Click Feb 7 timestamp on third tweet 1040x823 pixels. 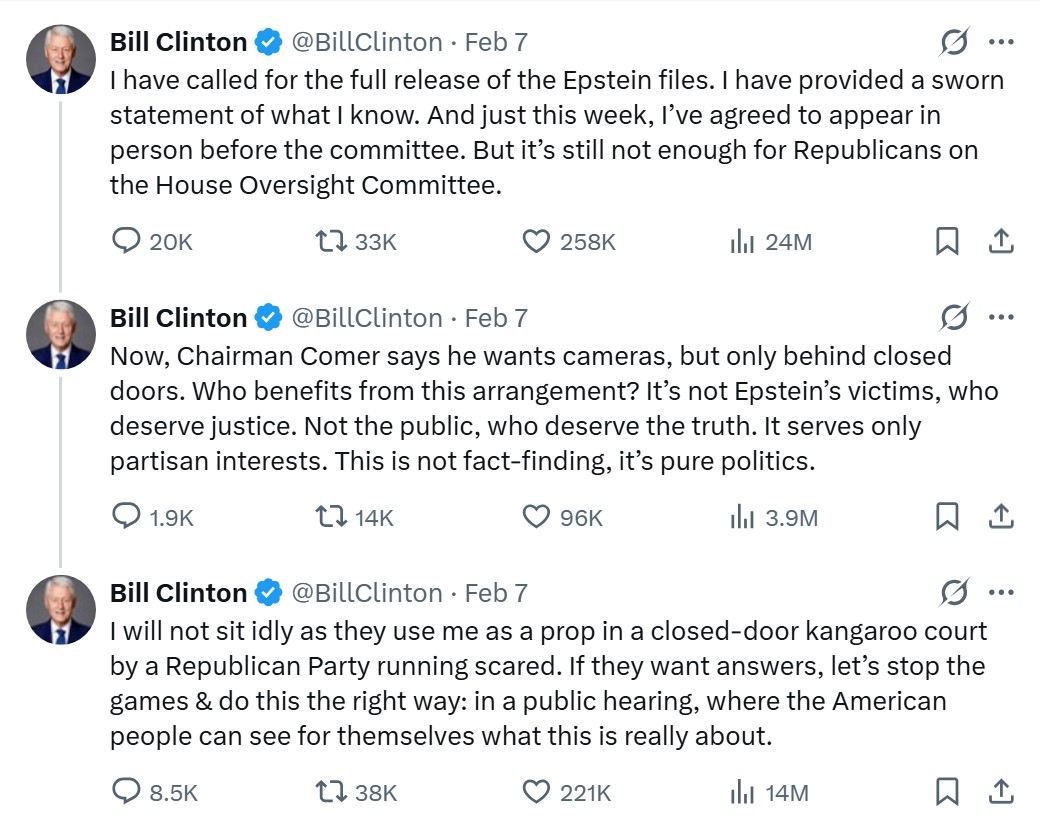point(496,593)
